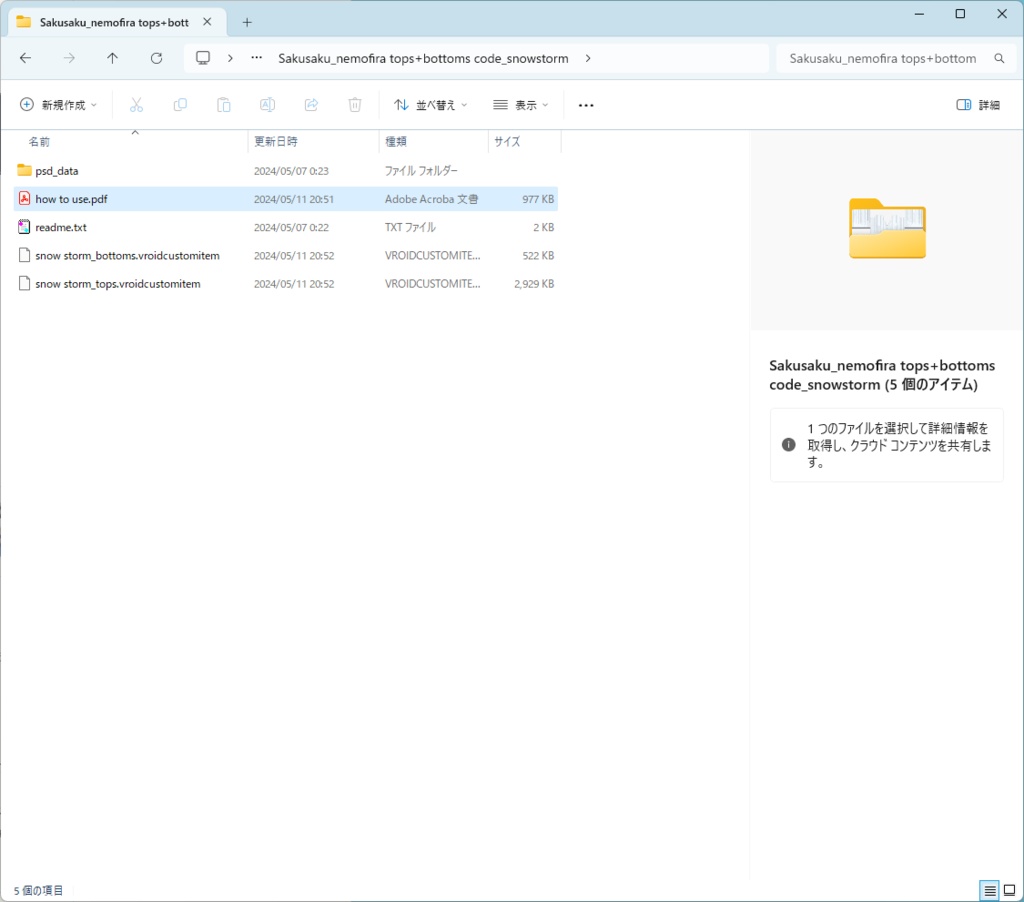Screen dimensions: 1024x902
Task: Click the 2024/05/11 20:51 date cell
Action: click(294, 199)
